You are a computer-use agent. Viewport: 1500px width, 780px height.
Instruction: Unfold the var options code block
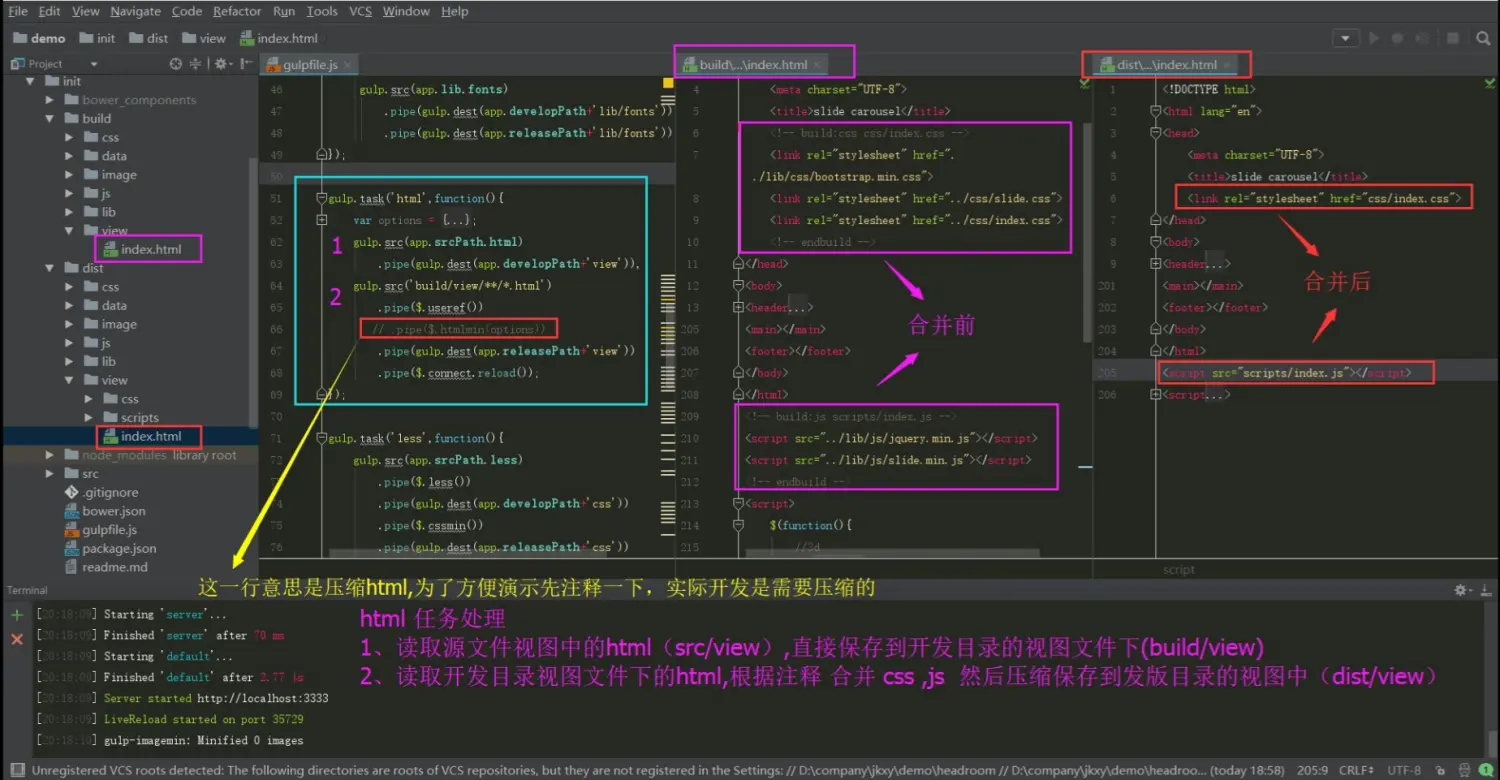pyautogui.click(x=322, y=220)
